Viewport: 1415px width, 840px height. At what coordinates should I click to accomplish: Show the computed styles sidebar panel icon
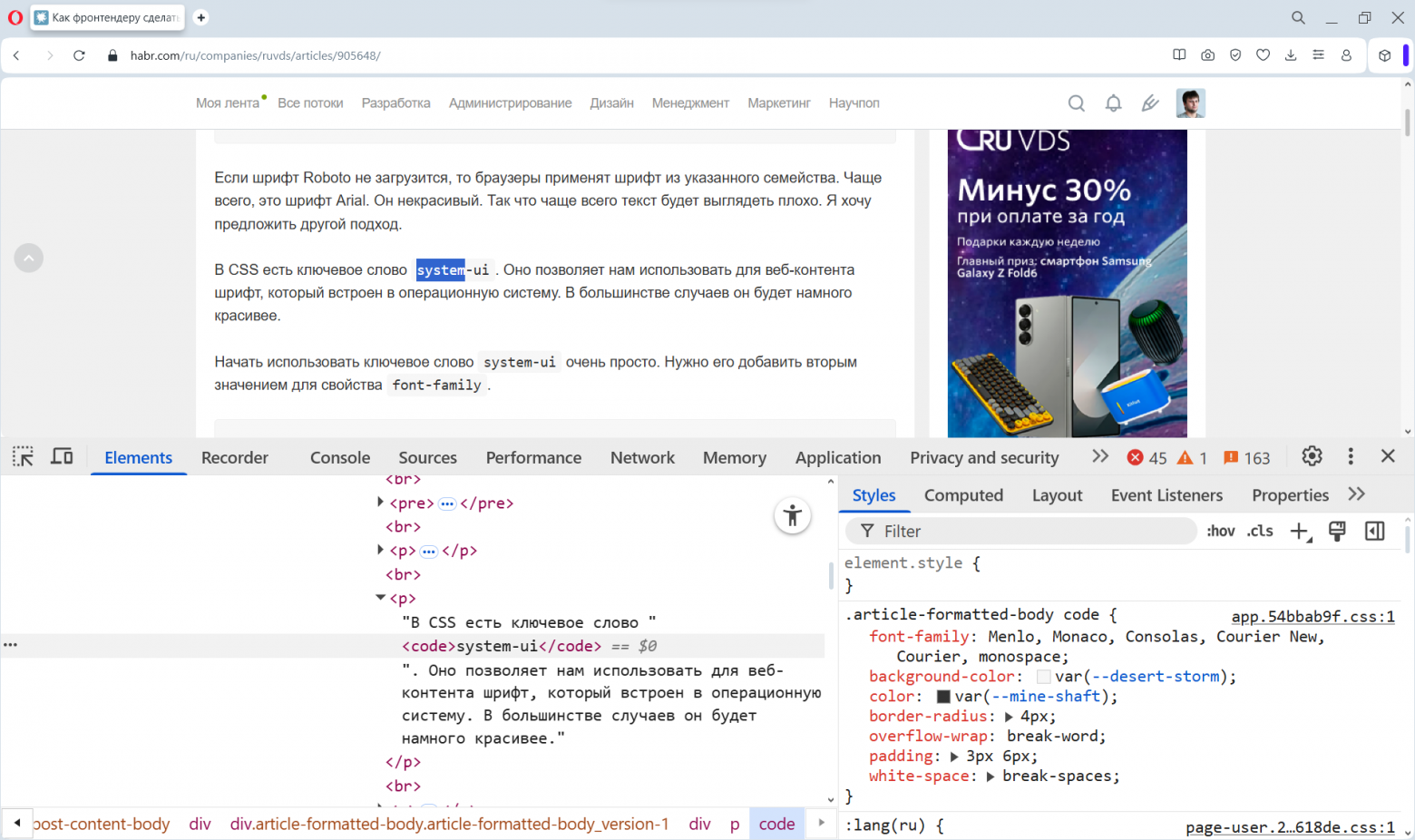coord(1375,531)
